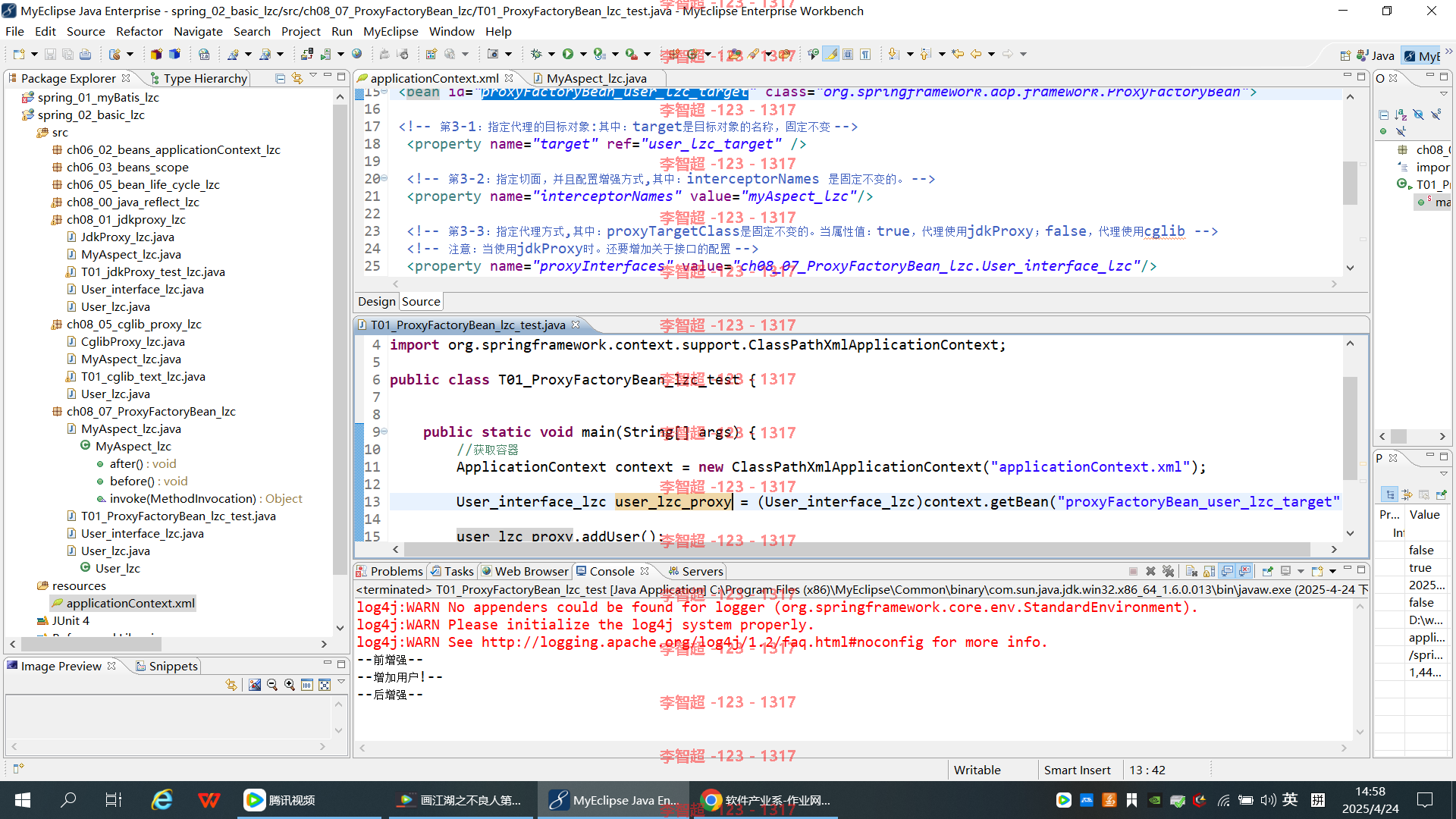1456x819 pixels.
Task: Click Pin Console icon
Action: point(1267,571)
